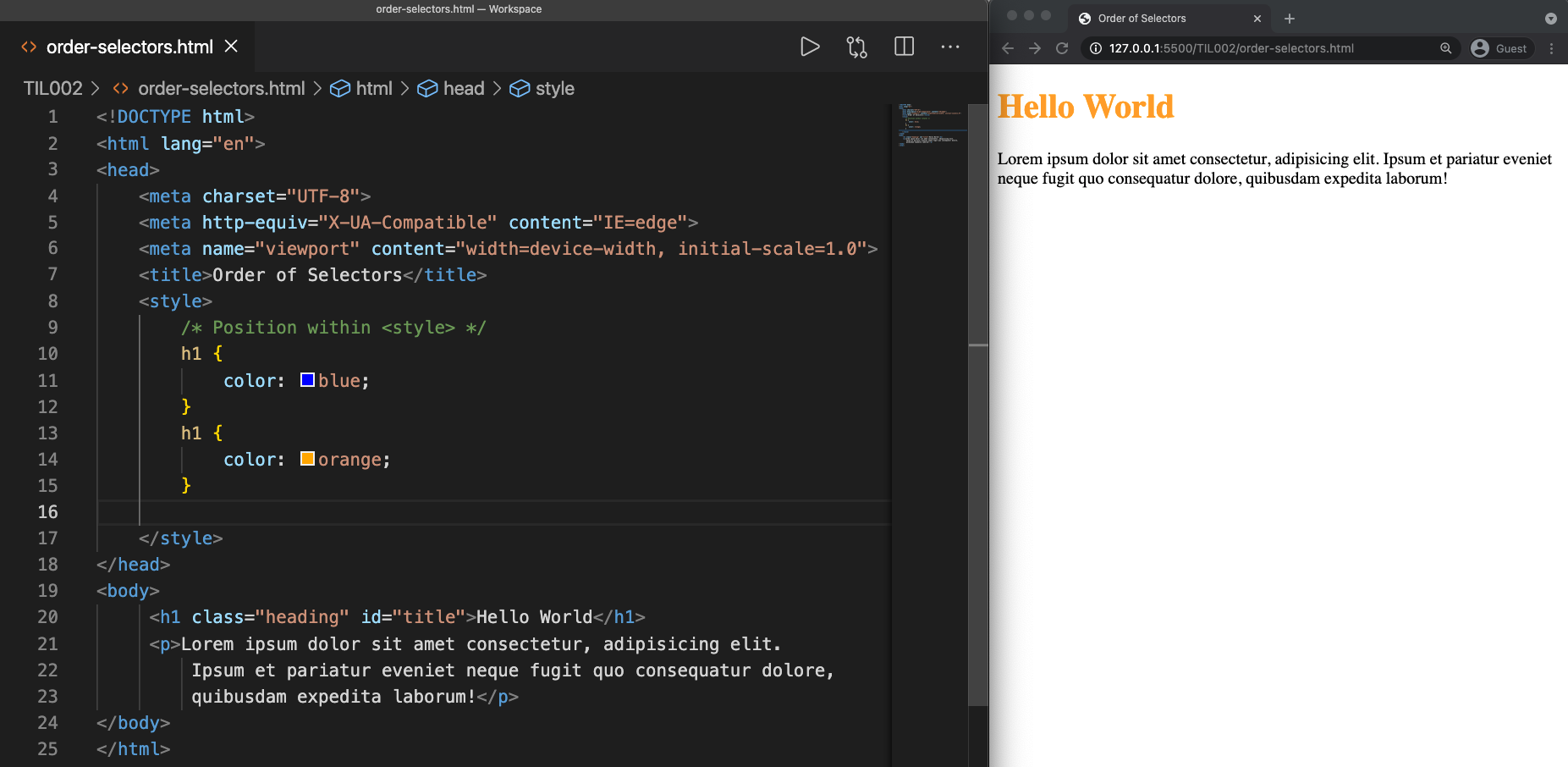Click the charset="UTF-8" meta attribute
1568x767 pixels.
281,196
